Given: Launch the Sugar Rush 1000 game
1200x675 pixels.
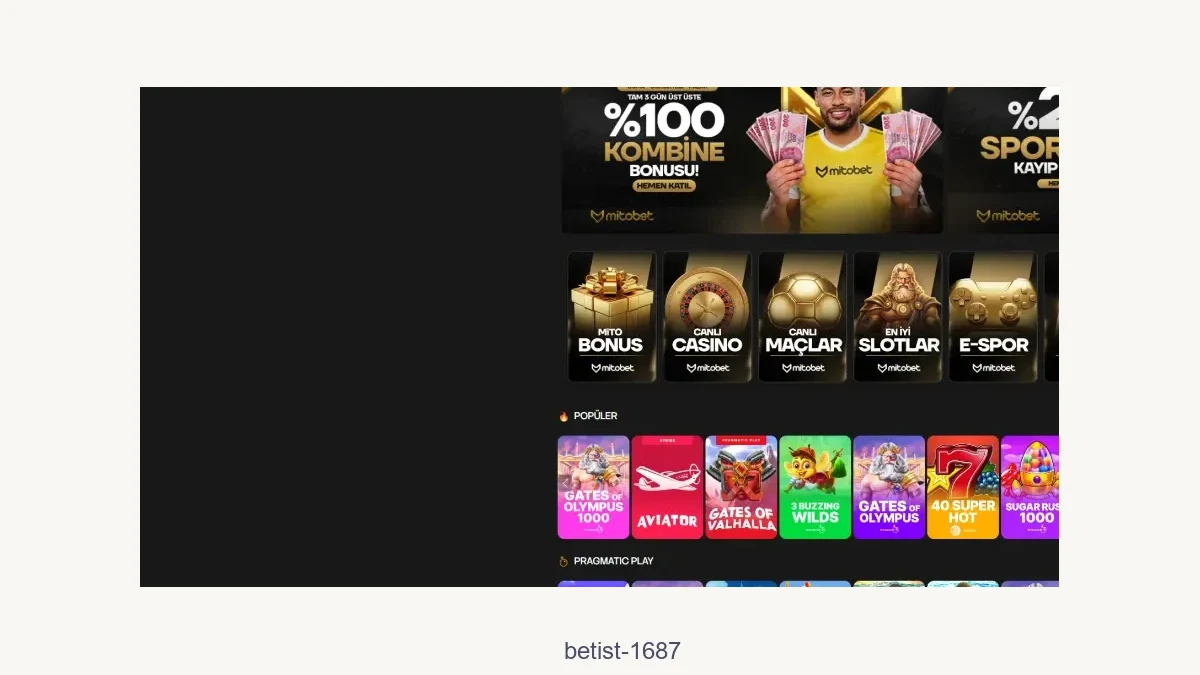Looking at the screenshot, I should pos(1030,487).
